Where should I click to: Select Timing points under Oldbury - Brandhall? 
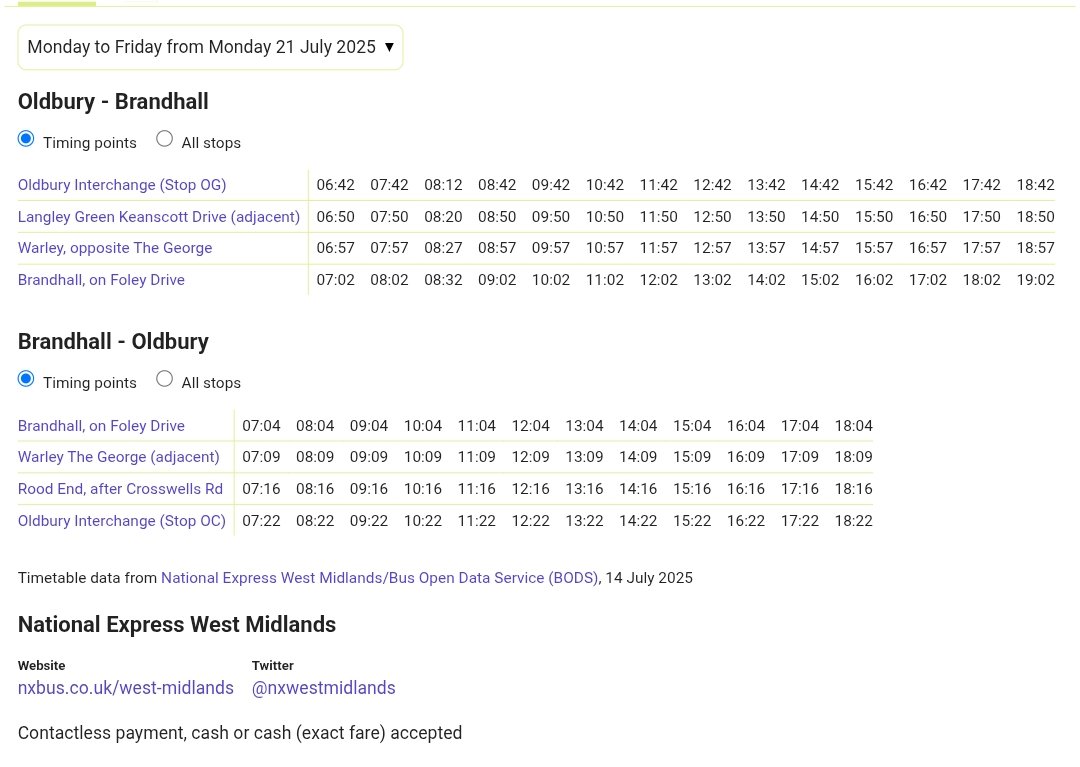click(x=26, y=139)
